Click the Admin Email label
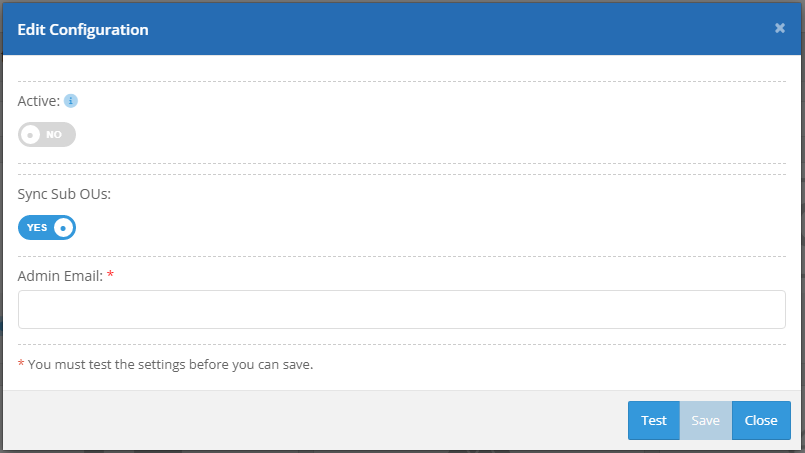The height and width of the screenshot is (453, 805). pyautogui.click(x=60, y=275)
